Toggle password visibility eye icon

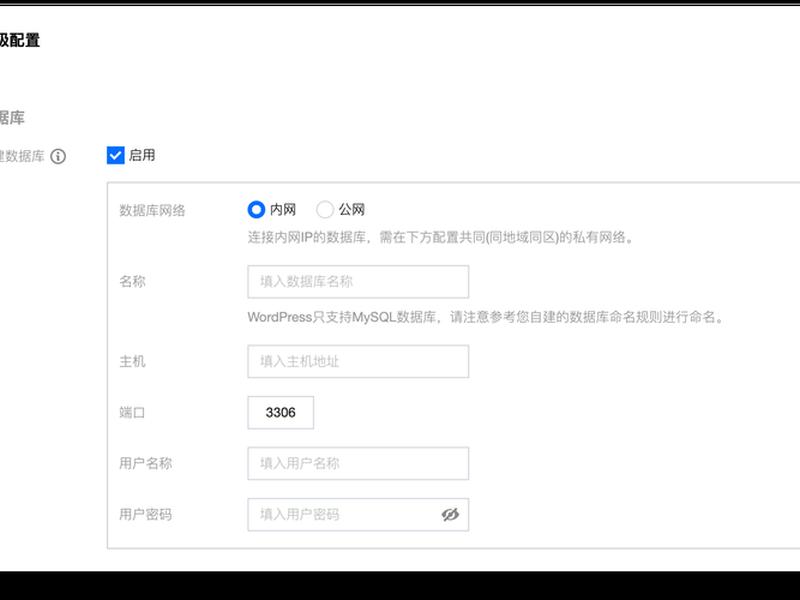[450, 515]
